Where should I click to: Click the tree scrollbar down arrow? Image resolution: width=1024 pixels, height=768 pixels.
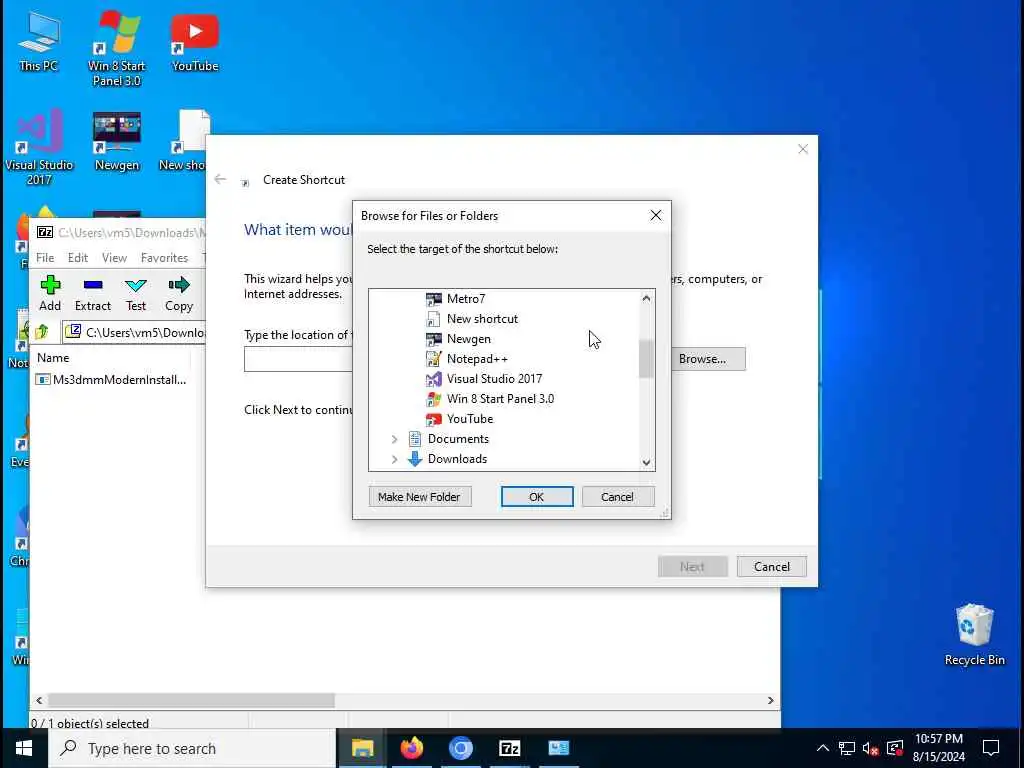click(646, 462)
